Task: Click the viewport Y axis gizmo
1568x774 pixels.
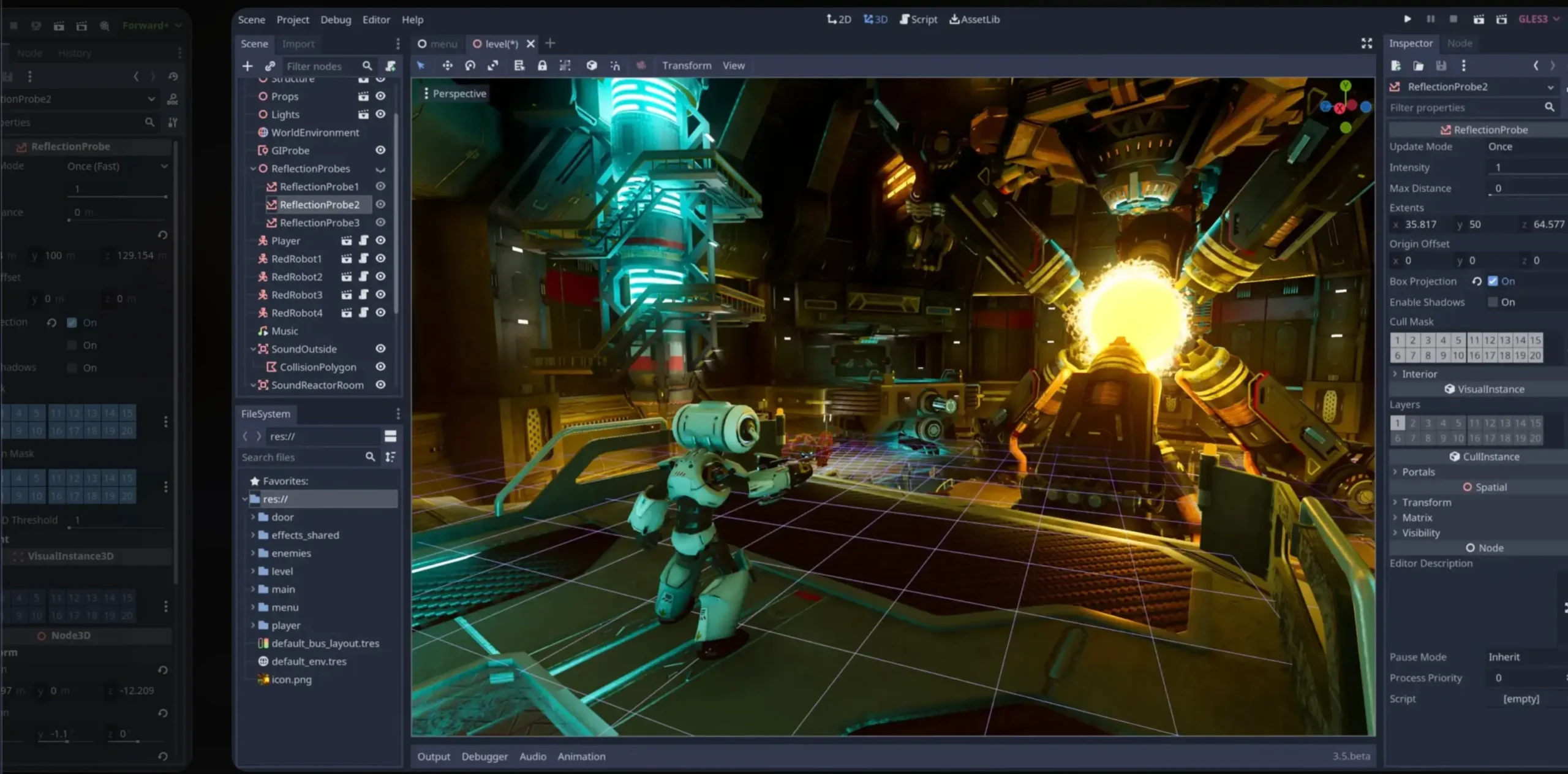Action: (x=1345, y=86)
